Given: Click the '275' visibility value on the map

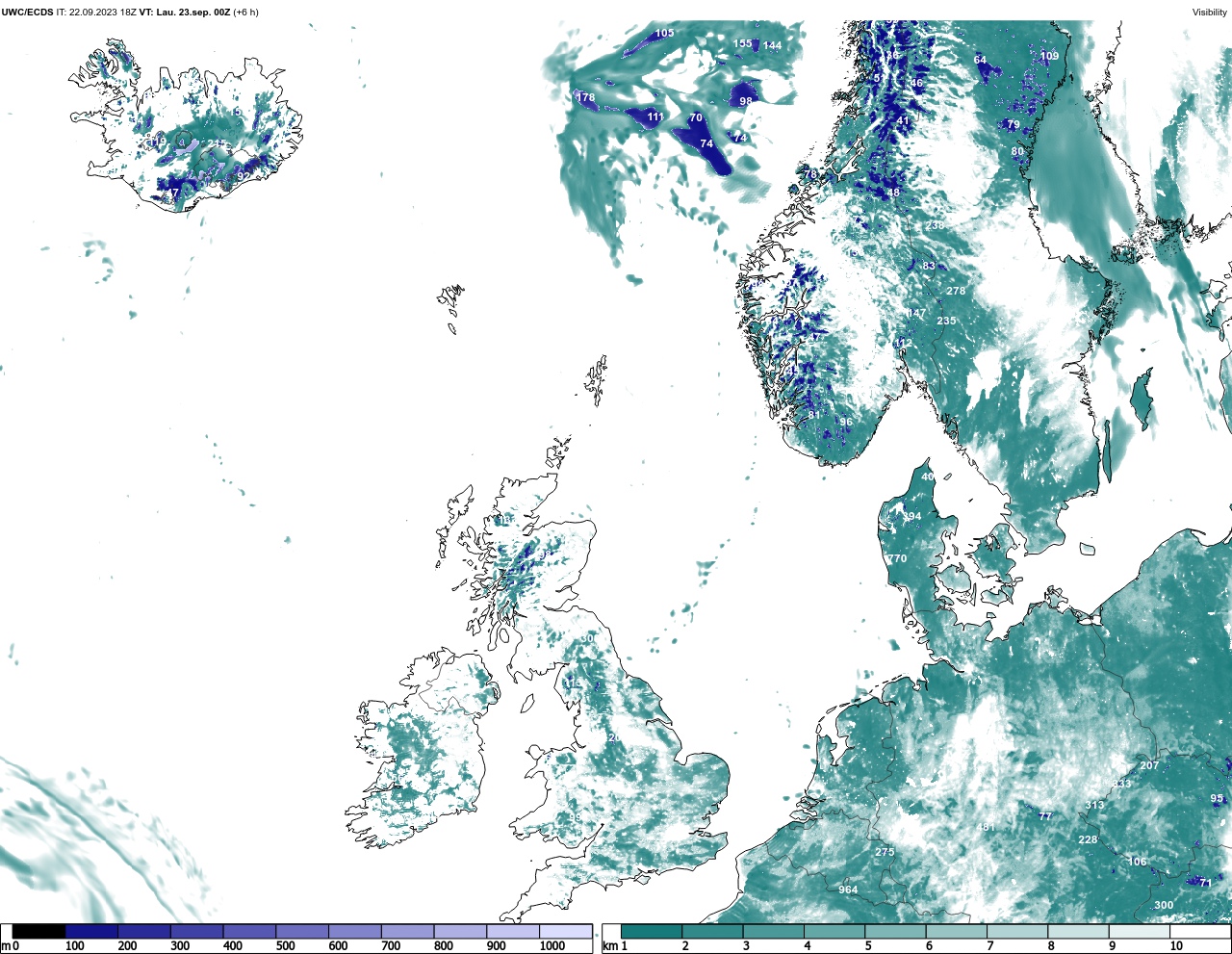Looking at the screenshot, I should tap(885, 852).
